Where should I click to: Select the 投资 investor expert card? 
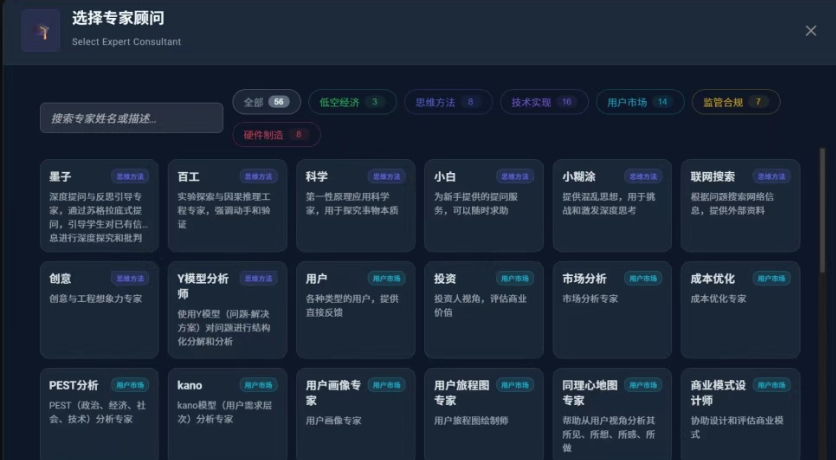483,309
